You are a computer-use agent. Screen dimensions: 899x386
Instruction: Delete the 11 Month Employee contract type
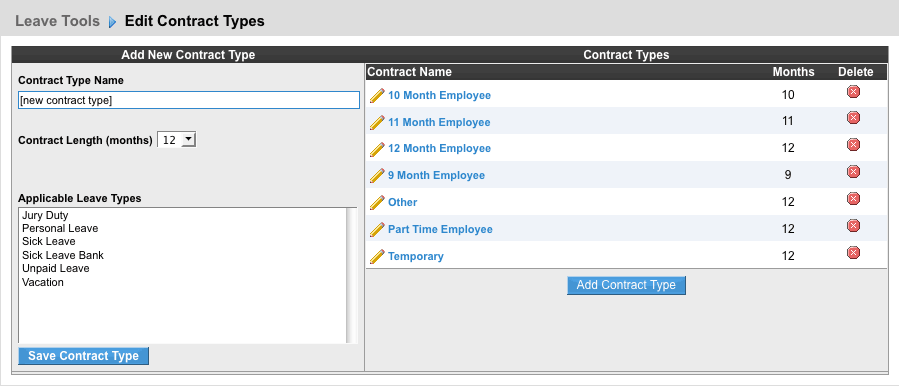click(853, 118)
